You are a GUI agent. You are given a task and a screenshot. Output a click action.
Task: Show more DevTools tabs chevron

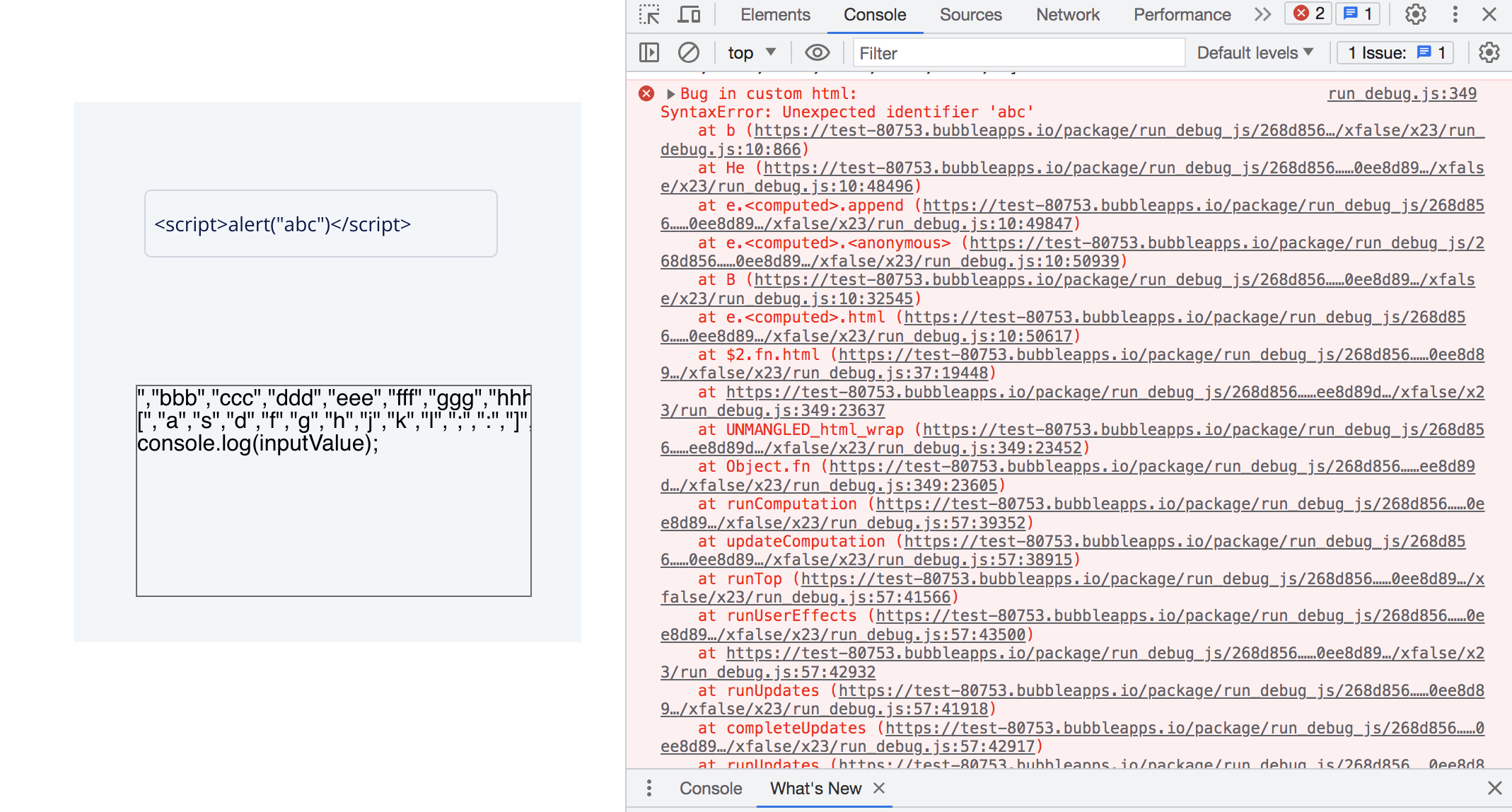(1262, 15)
